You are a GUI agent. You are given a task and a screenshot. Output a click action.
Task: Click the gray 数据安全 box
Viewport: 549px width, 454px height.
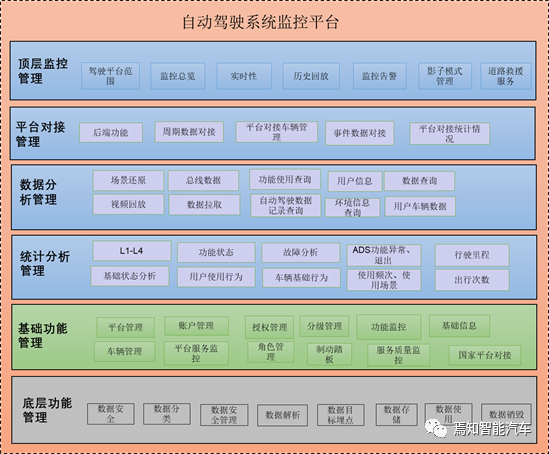[111, 414]
